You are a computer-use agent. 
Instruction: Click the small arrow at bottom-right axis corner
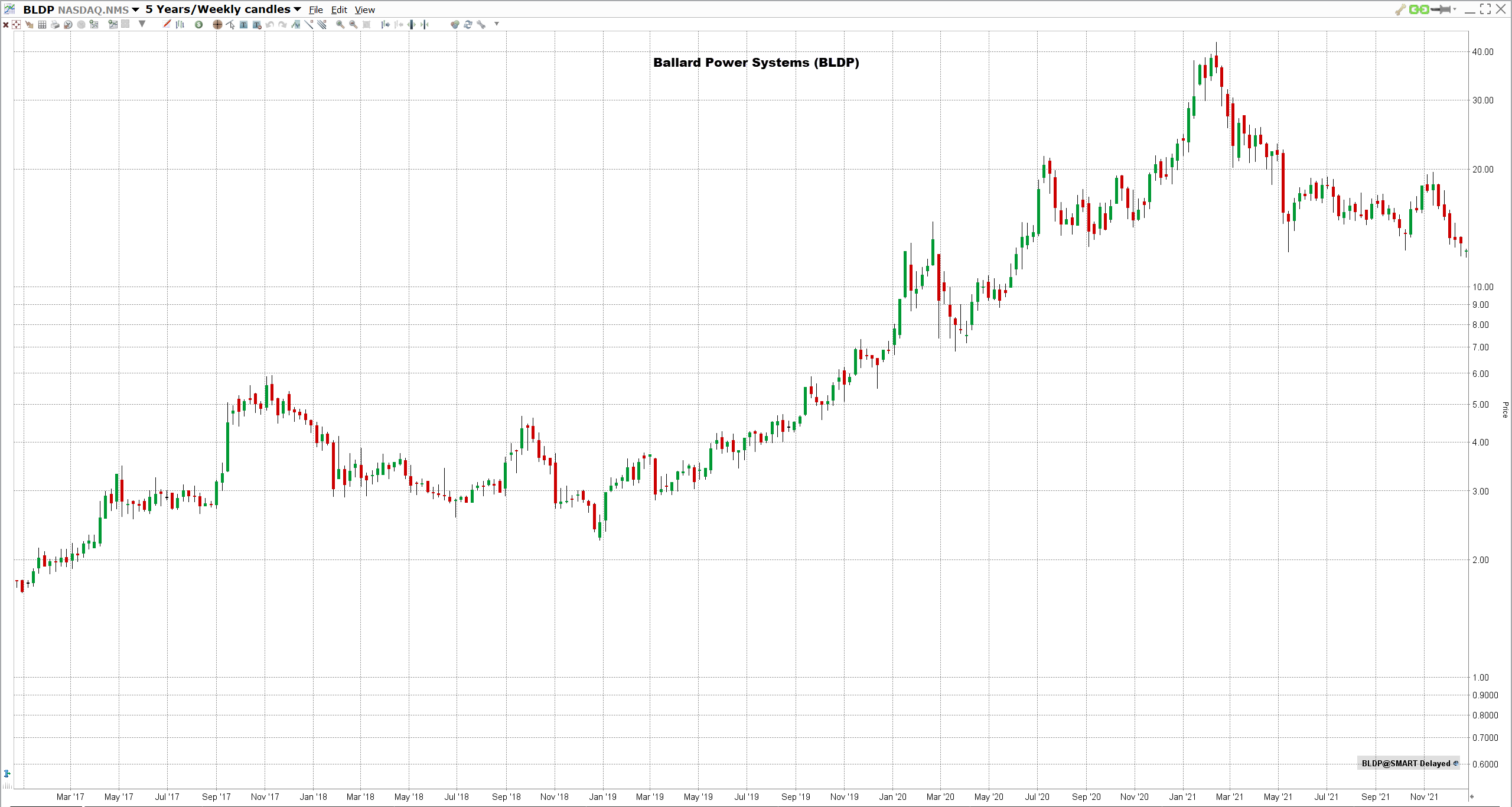[x=1472, y=797]
